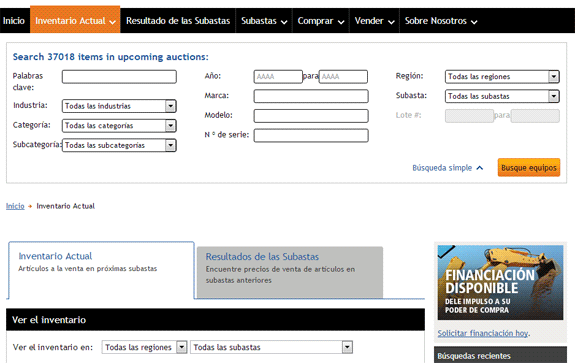The width and height of the screenshot is (575, 363).
Task: Expand the Vender menu
Action: coord(374,21)
